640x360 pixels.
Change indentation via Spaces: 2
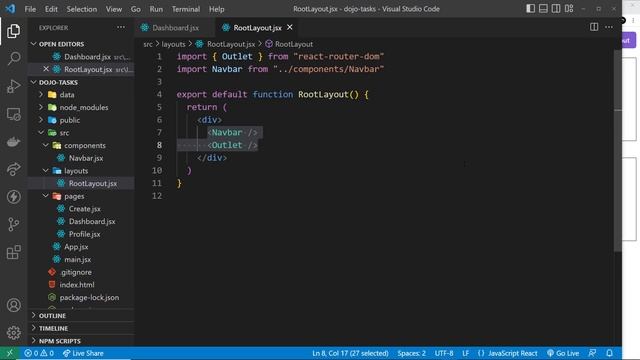point(411,353)
